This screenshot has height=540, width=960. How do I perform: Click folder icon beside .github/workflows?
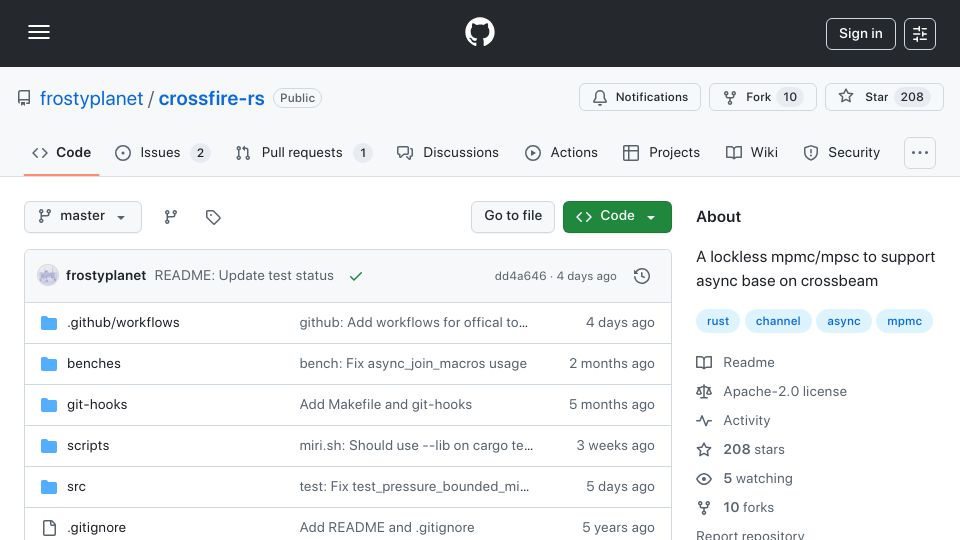pos(49,323)
